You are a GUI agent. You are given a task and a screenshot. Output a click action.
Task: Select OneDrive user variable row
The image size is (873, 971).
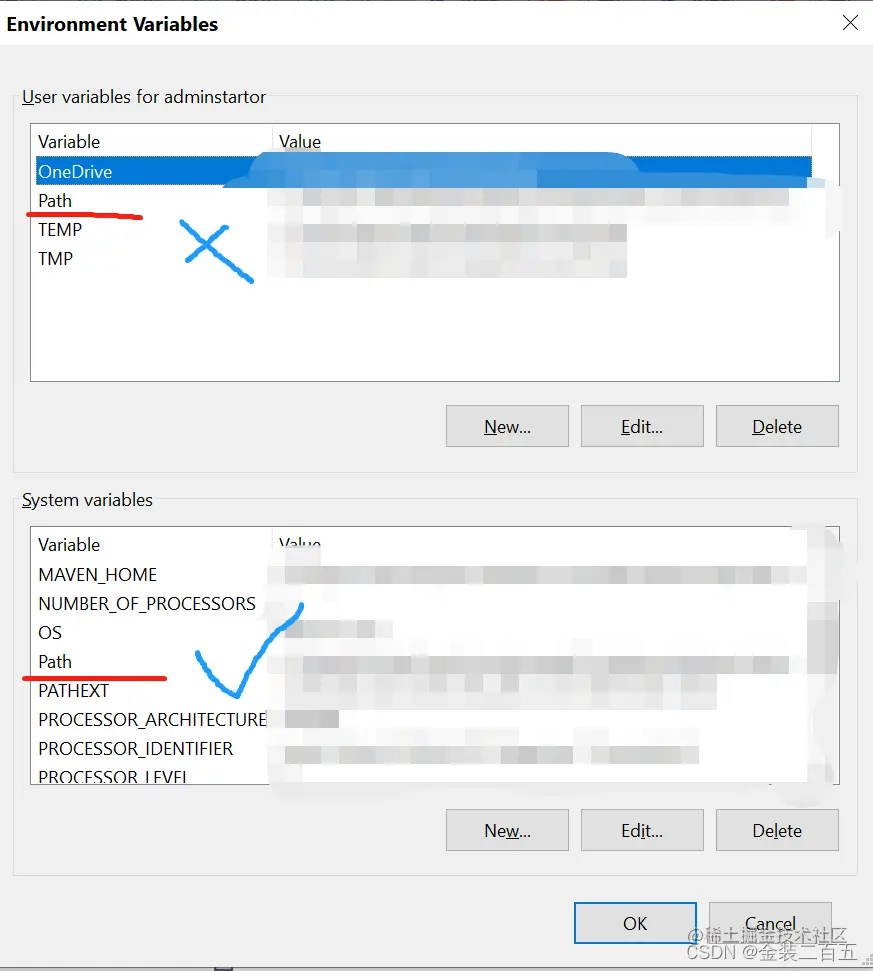click(423, 172)
